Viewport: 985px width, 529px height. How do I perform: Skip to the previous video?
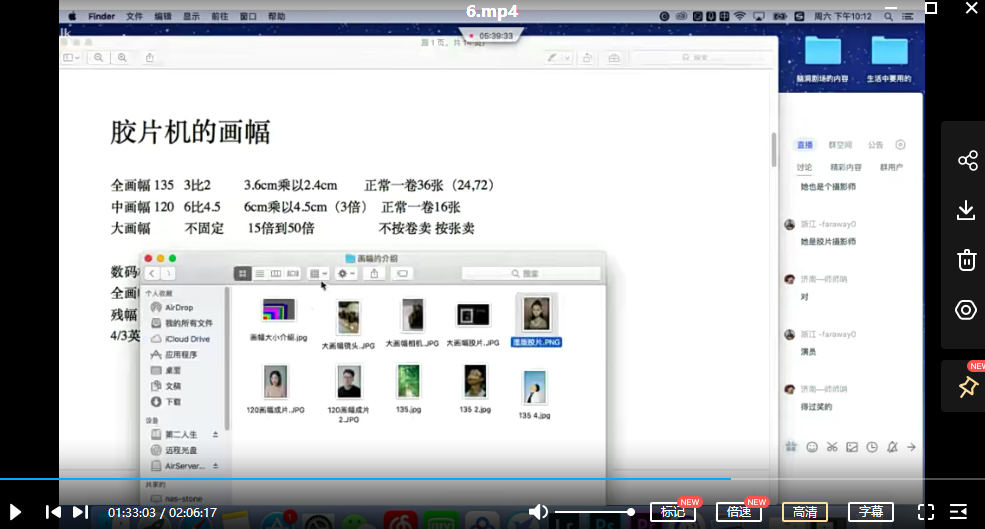pyautogui.click(x=53, y=512)
